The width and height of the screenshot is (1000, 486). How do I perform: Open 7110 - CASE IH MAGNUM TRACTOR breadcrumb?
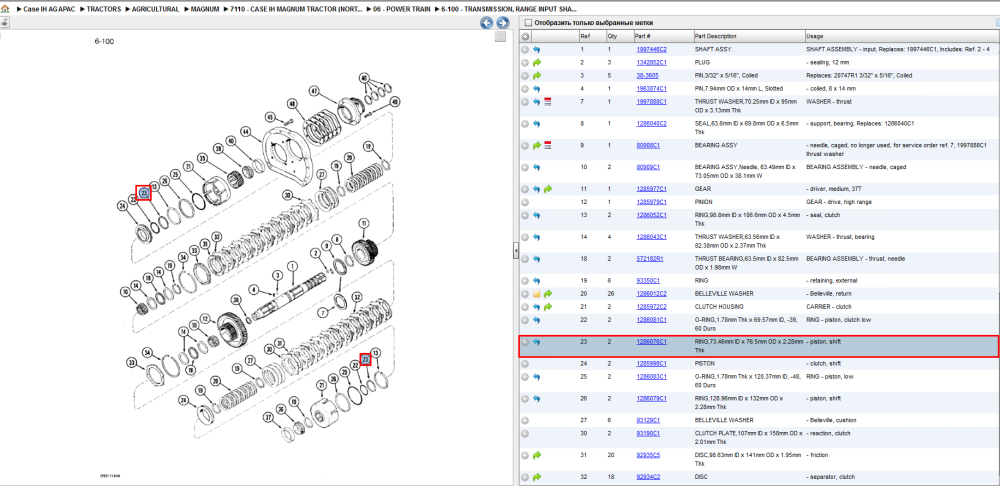(297, 10)
